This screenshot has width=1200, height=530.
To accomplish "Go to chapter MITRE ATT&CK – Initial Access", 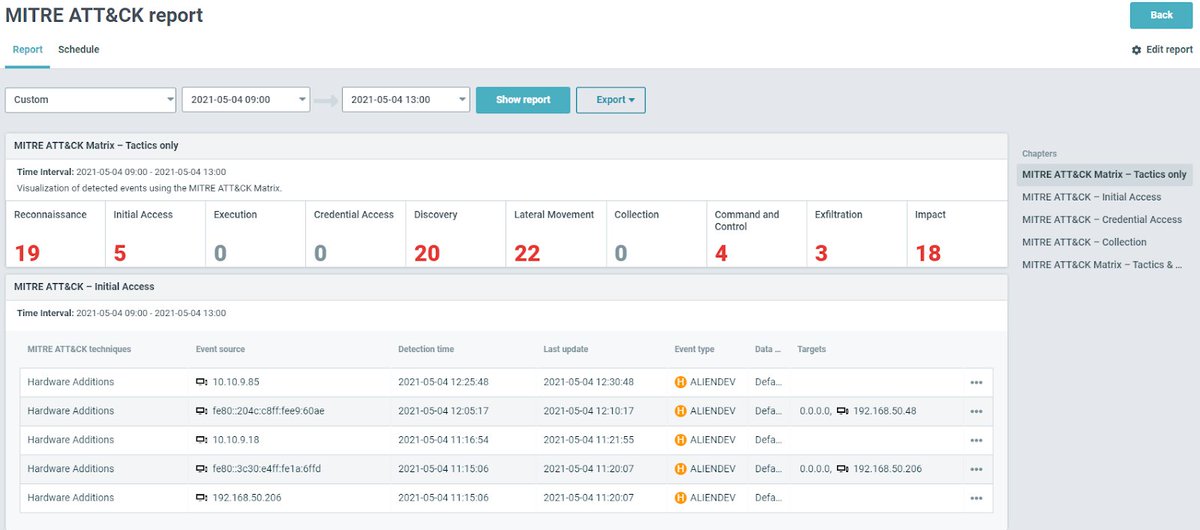I will click(x=1091, y=197).
